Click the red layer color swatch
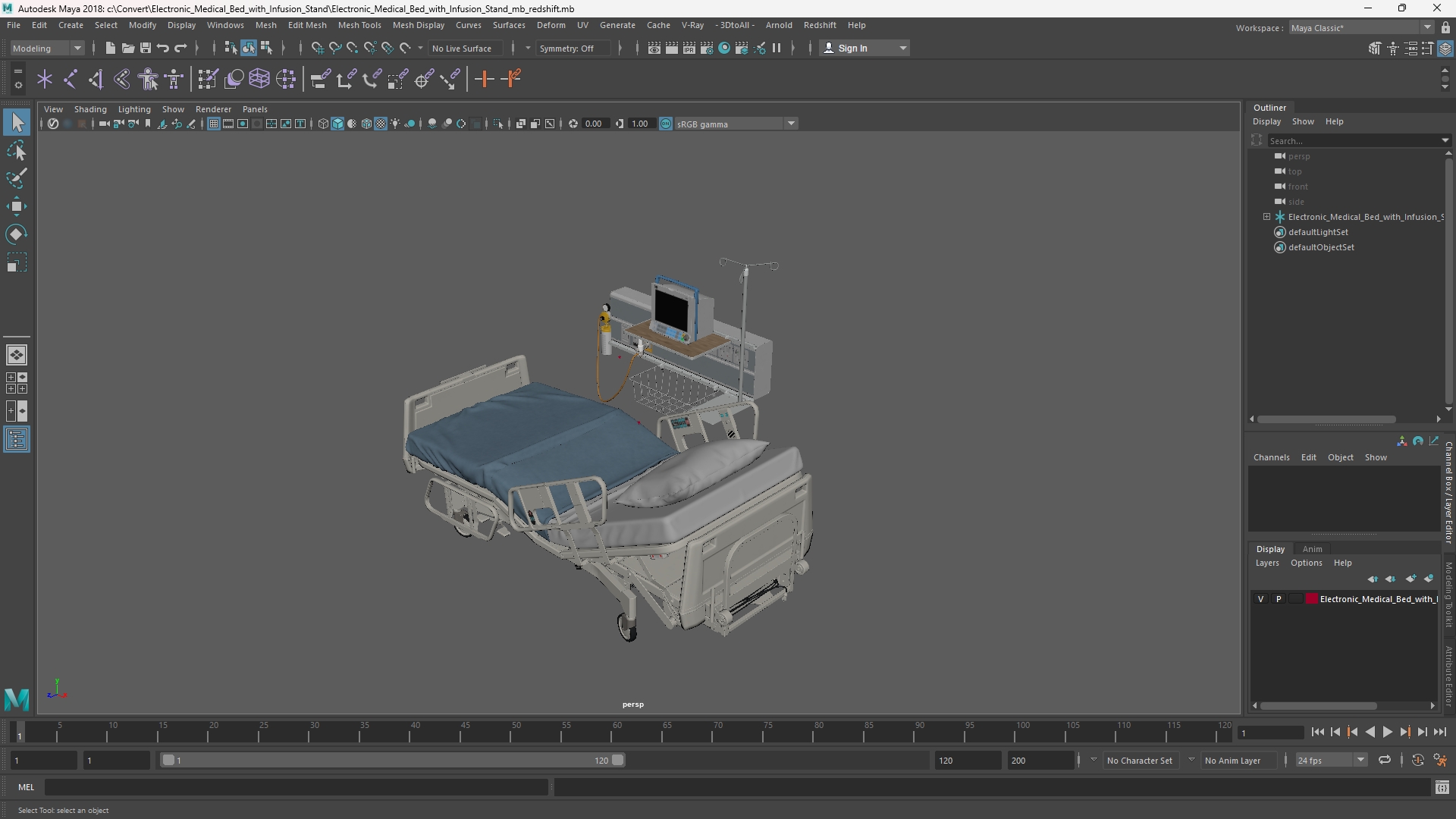Image resolution: width=1456 pixels, height=819 pixels. 1312,599
